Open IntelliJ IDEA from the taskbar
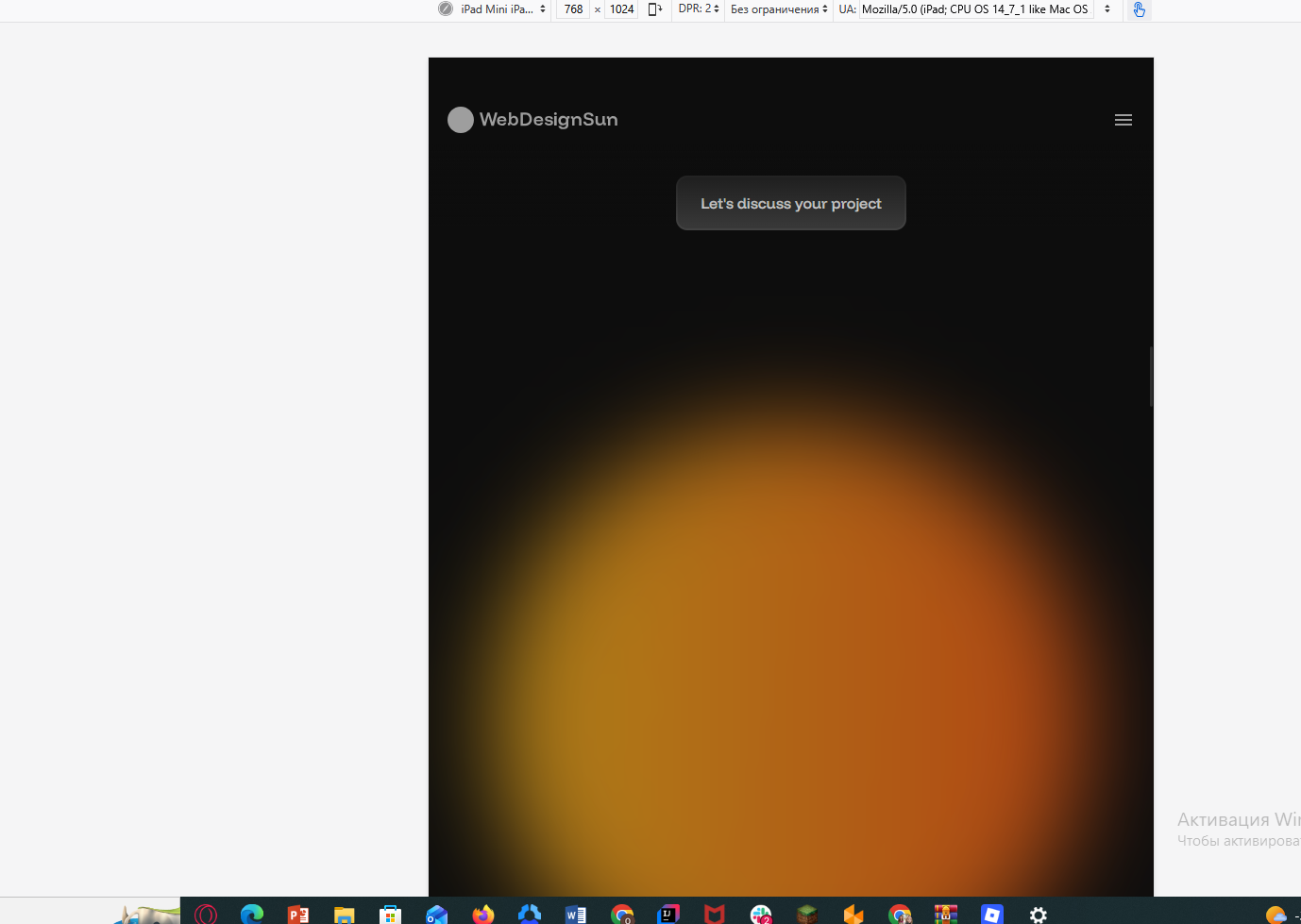The width and height of the screenshot is (1301, 924). (668, 914)
